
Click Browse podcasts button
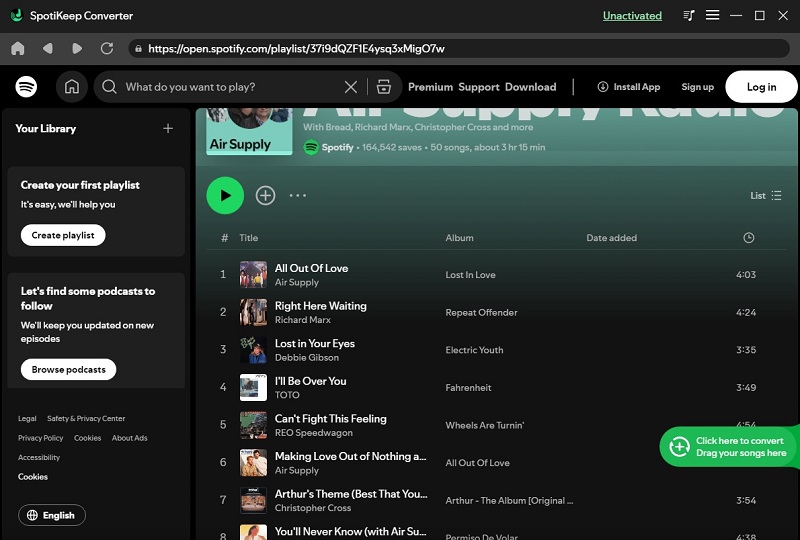pyautogui.click(x=68, y=370)
